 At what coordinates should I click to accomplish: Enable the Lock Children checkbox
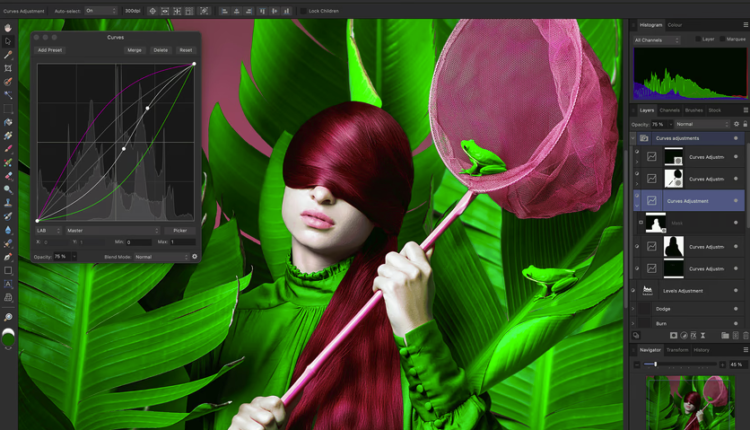coord(304,10)
